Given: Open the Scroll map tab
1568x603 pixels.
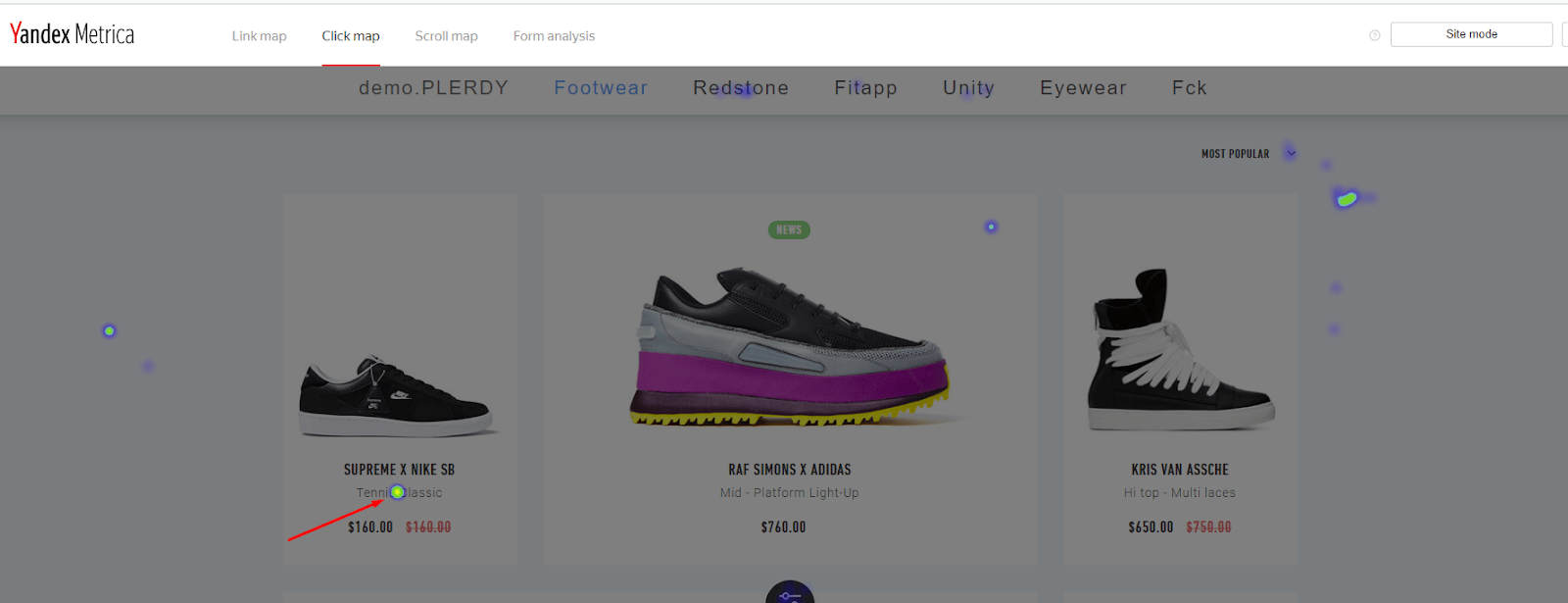Looking at the screenshot, I should point(446,36).
